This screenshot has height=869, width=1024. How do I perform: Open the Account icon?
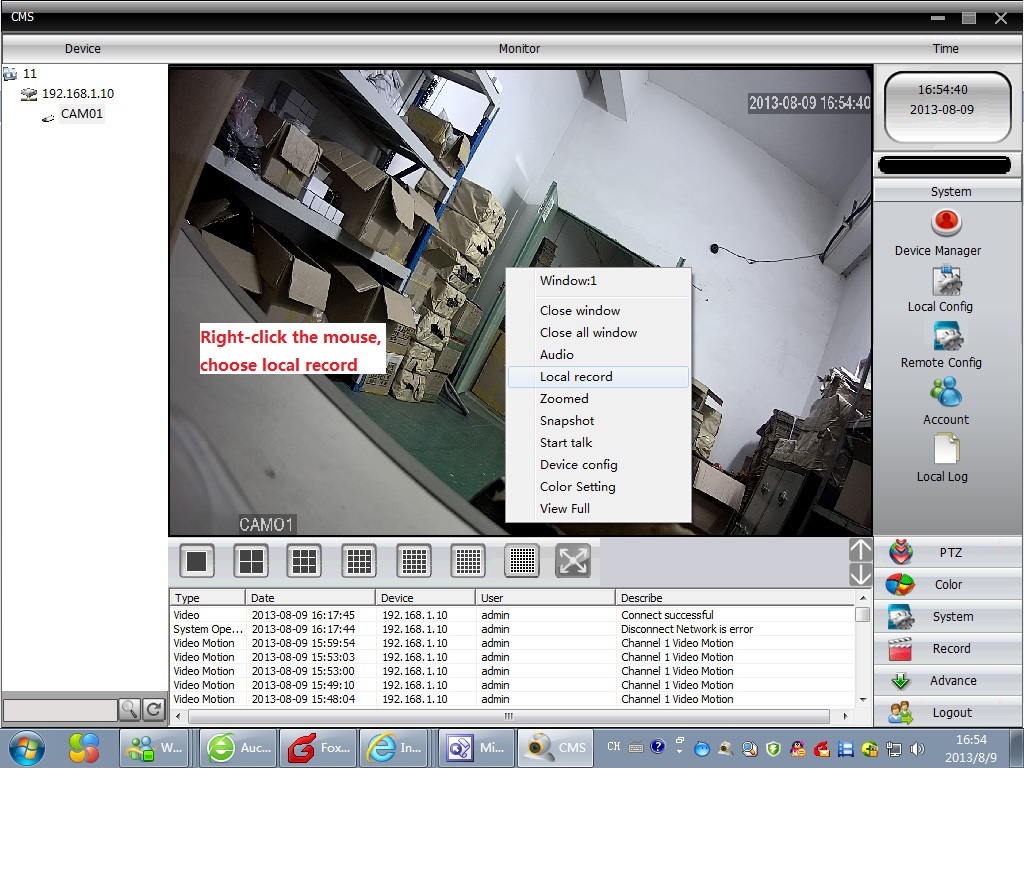[x=945, y=391]
